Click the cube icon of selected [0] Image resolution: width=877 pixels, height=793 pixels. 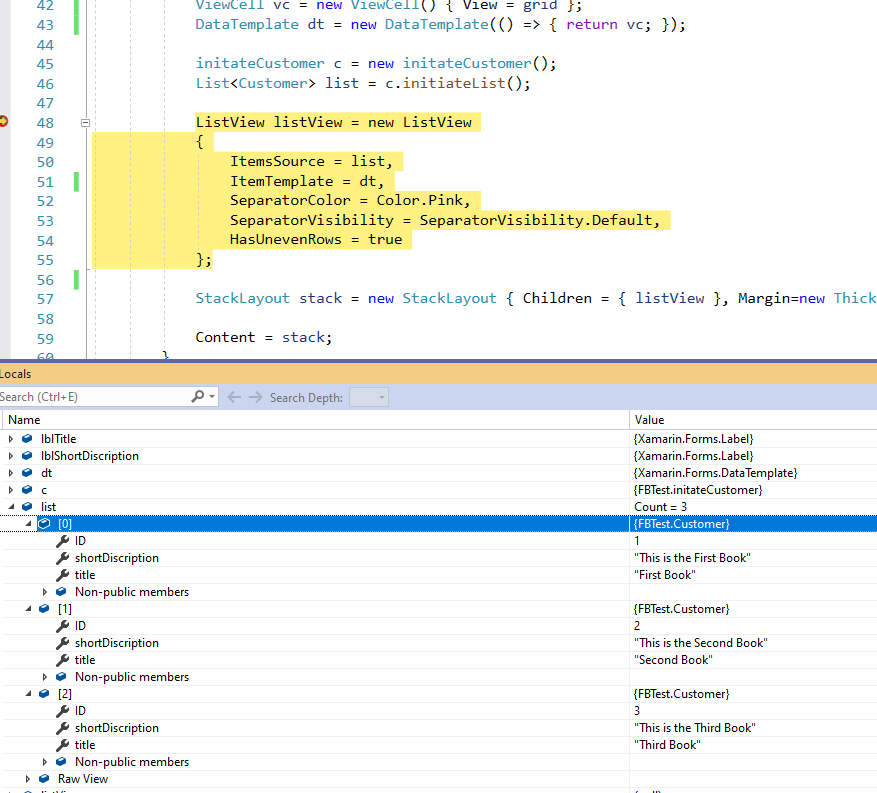pyautogui.click(x=44, y=523)
